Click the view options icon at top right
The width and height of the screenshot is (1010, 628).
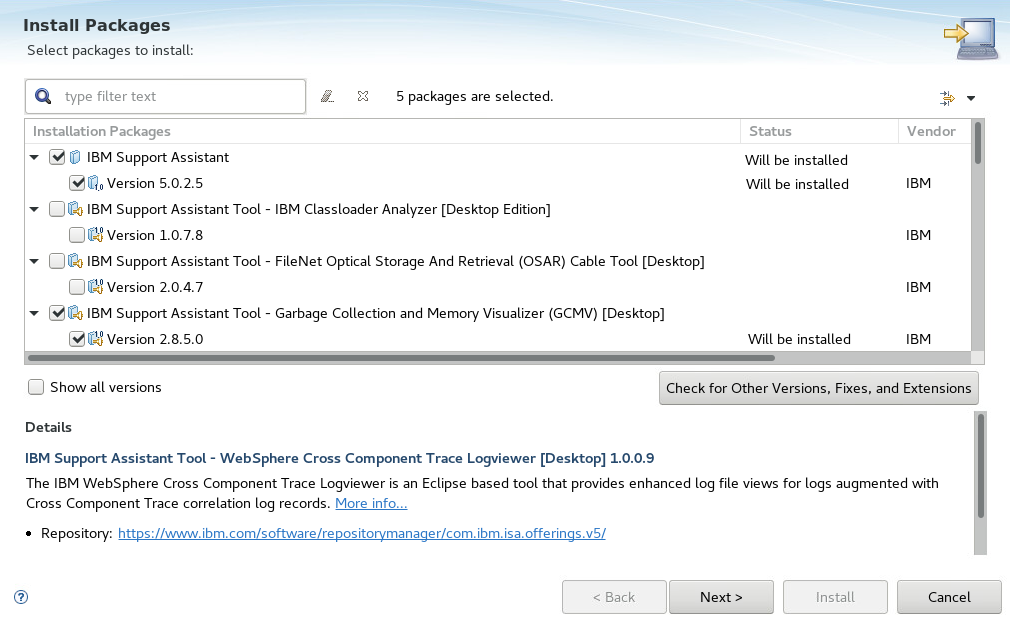(947, 98)
